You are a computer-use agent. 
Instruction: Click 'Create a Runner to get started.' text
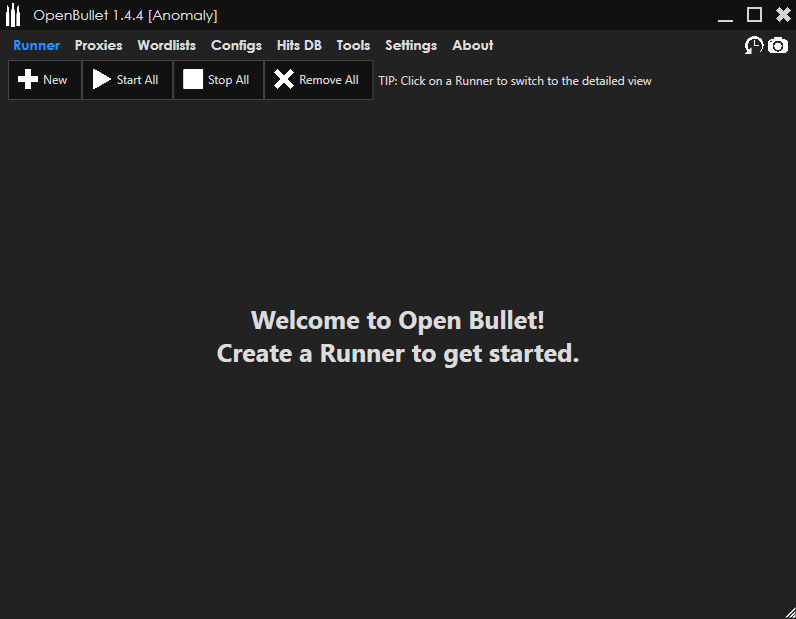click(x=397, y=354)
